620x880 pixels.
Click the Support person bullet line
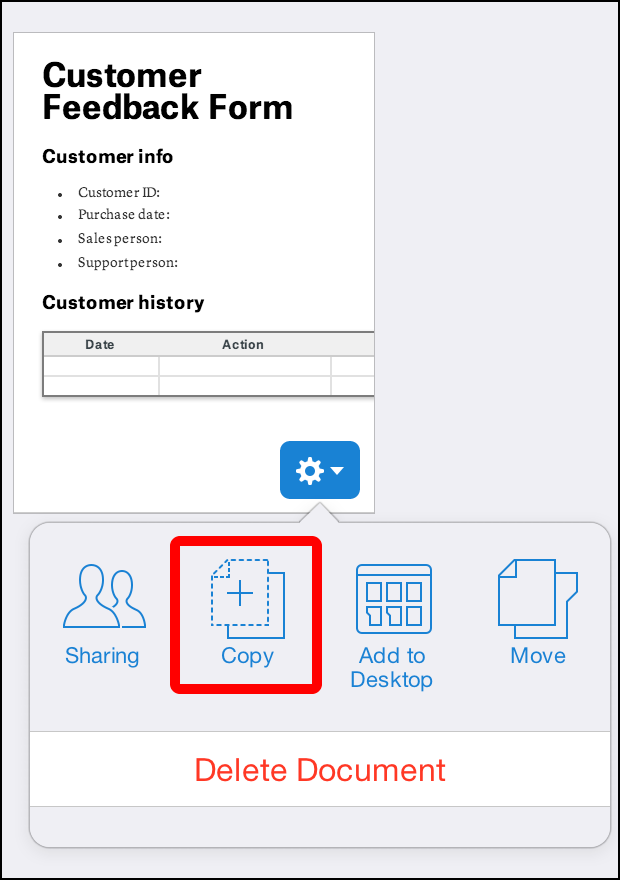point(128,263)
